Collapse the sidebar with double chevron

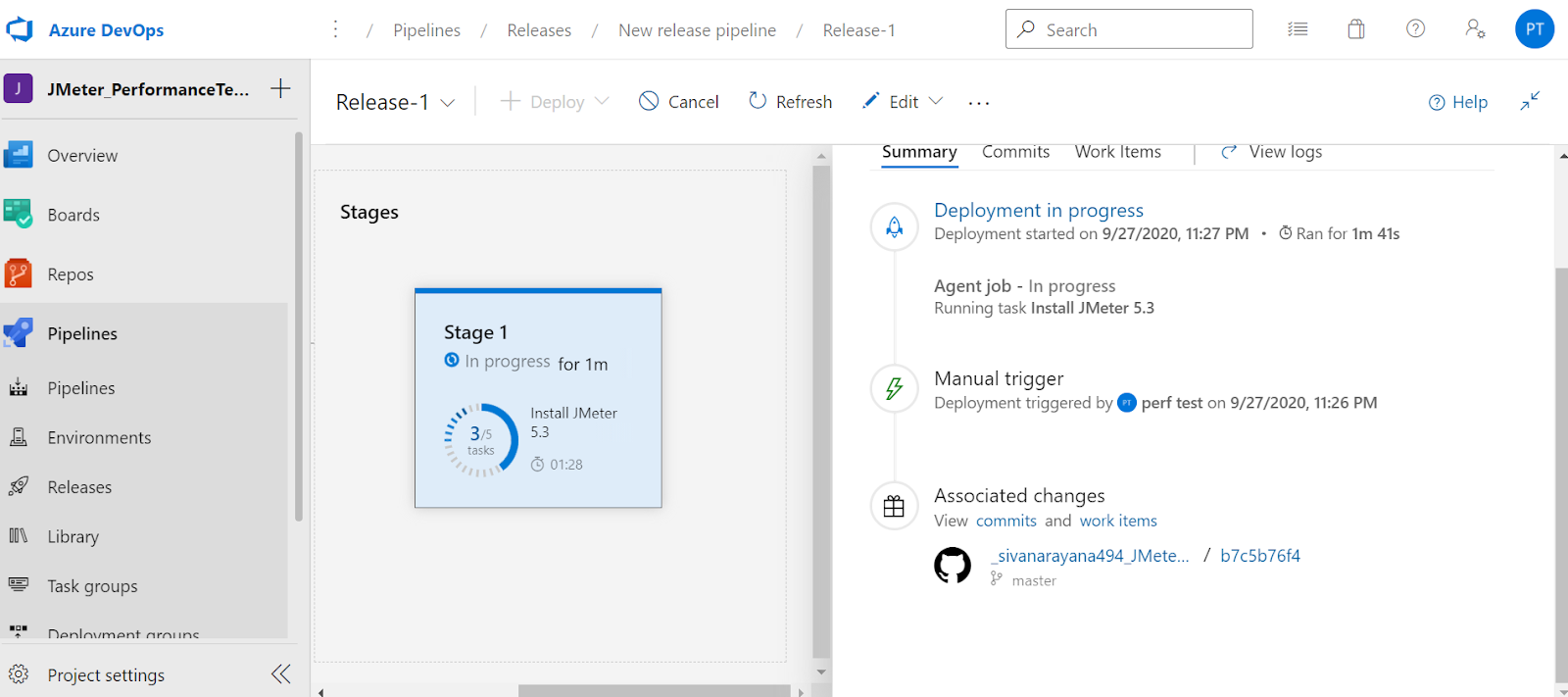[281, 674]
